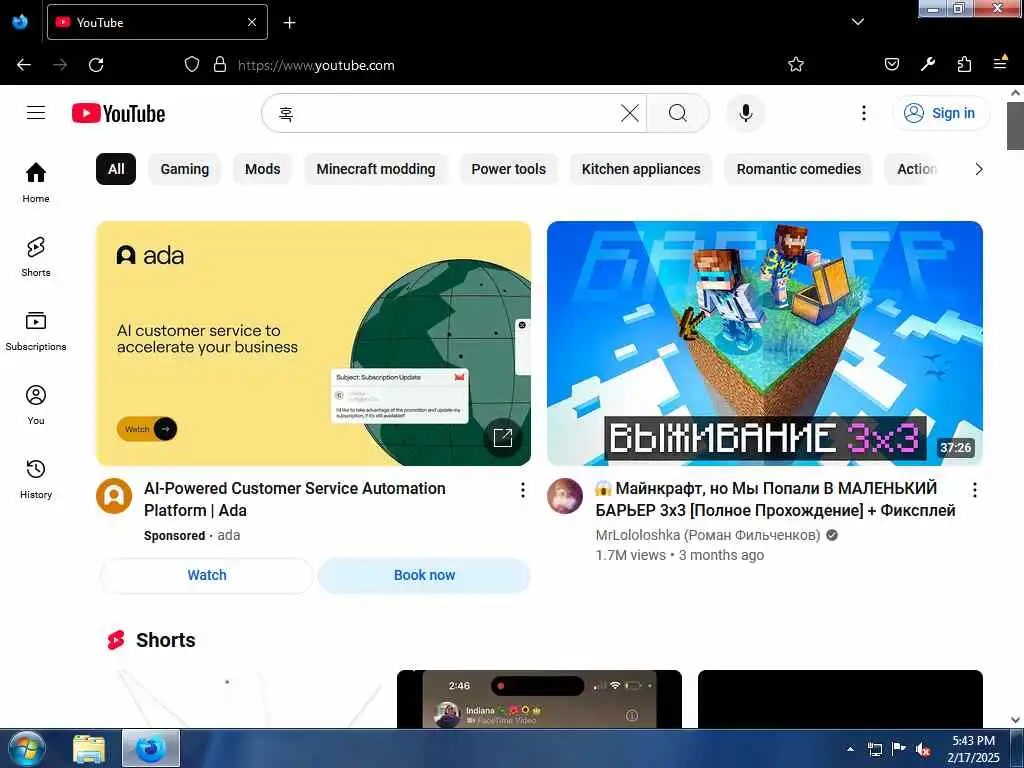Open Shorts from the sidebar

(x=36, y=257)
